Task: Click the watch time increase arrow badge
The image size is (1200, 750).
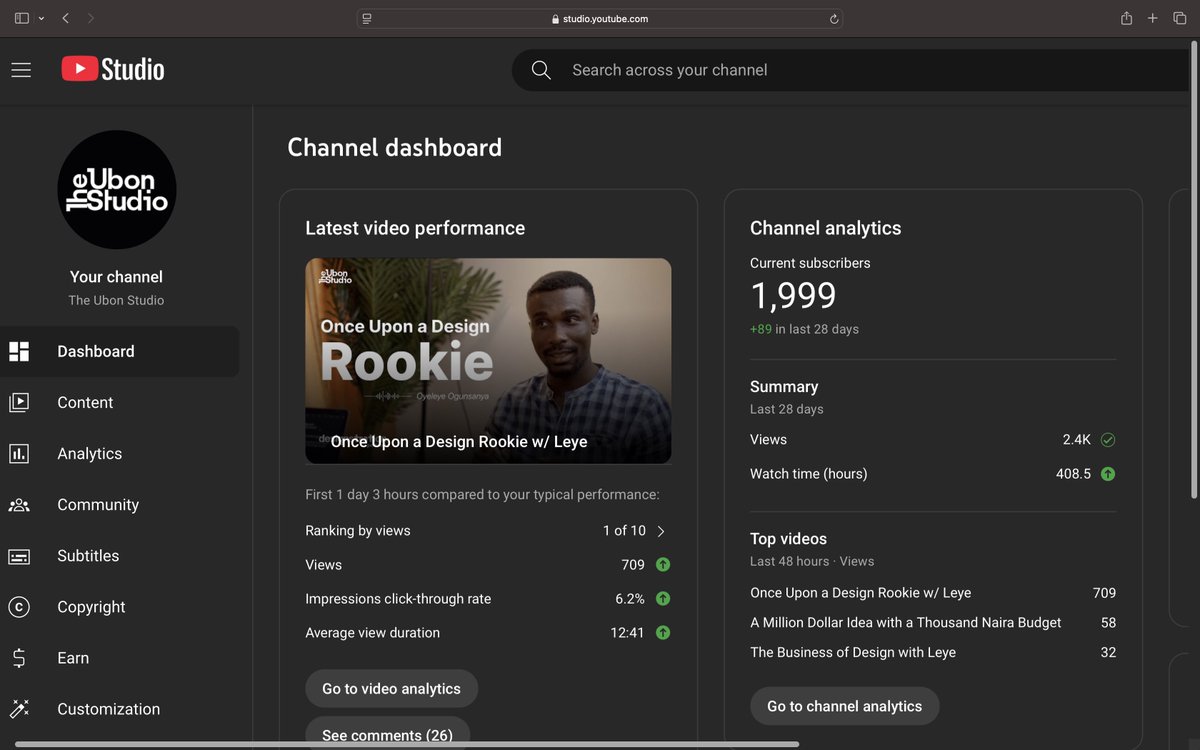Action: (1107, 473)
